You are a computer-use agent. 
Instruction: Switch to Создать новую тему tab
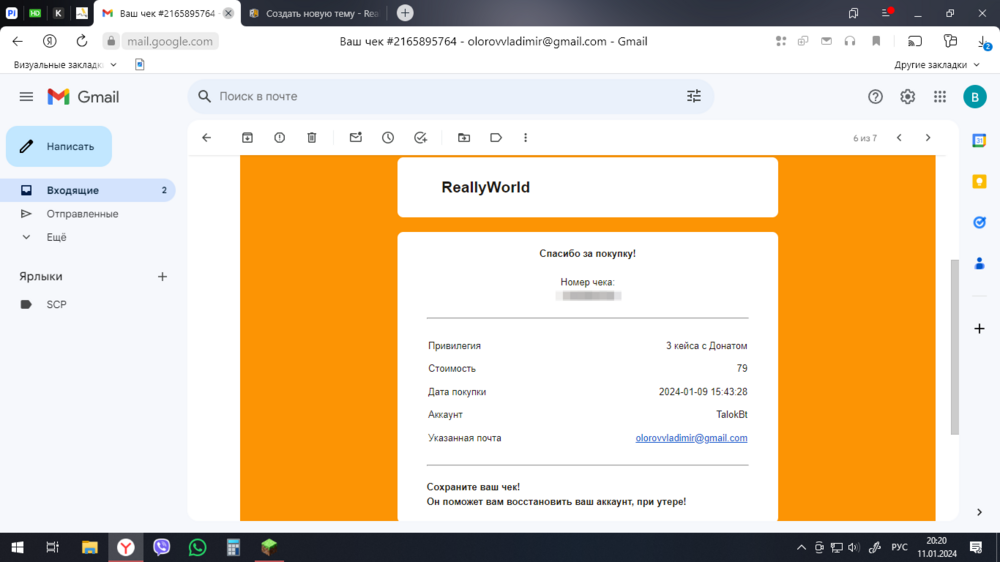tap(316, 13)
